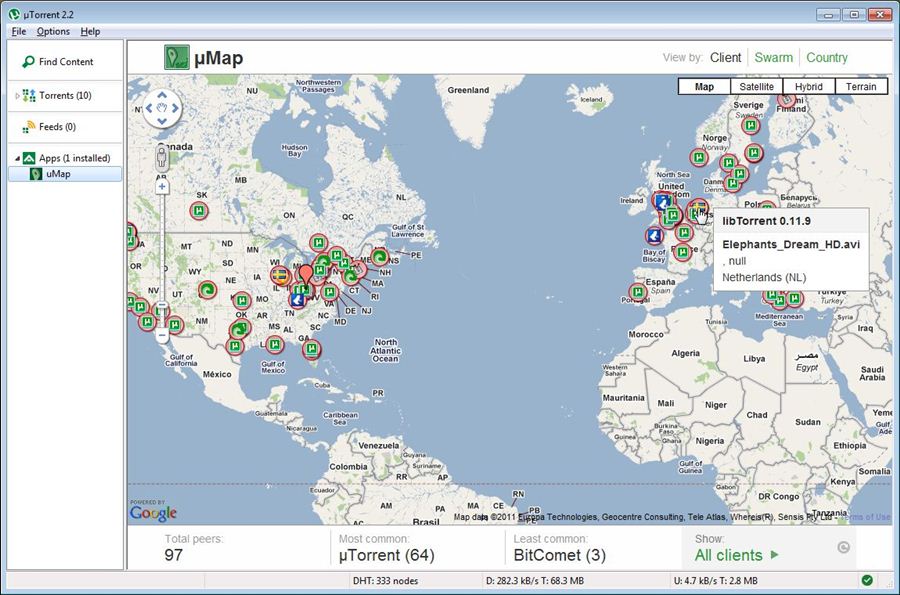Click the download speed D: 282.3 kB/s status
Image resolution: width=900 pixels, height=595 pixels.
[534, 581]
